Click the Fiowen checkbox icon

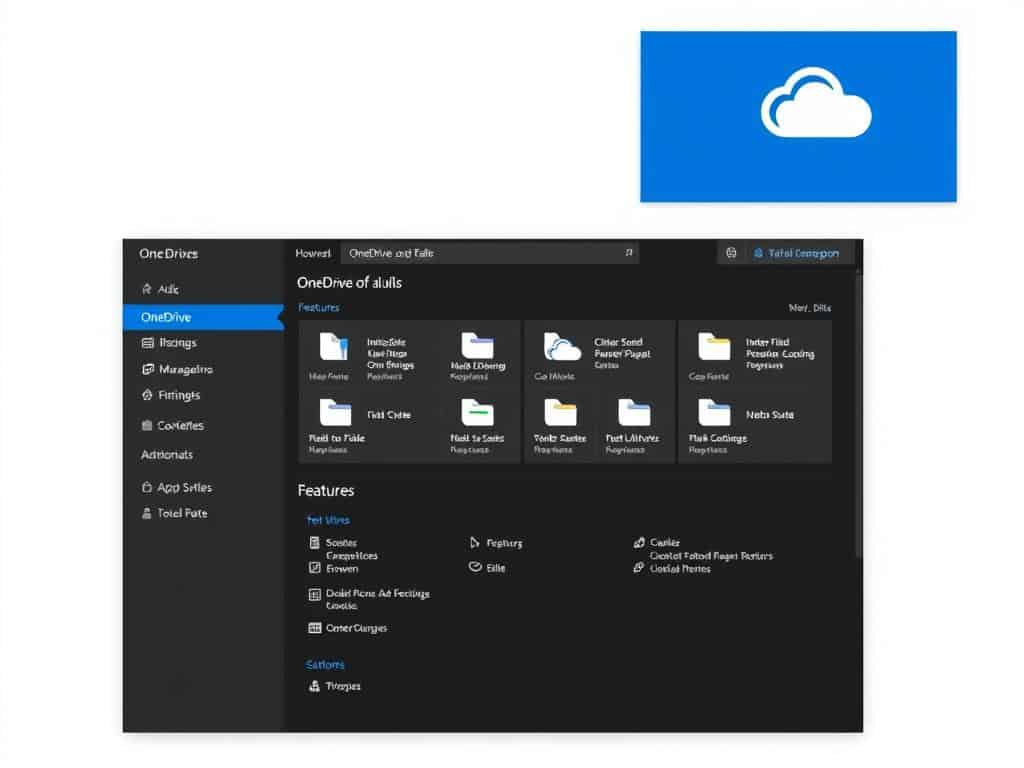tap(314, 568)
